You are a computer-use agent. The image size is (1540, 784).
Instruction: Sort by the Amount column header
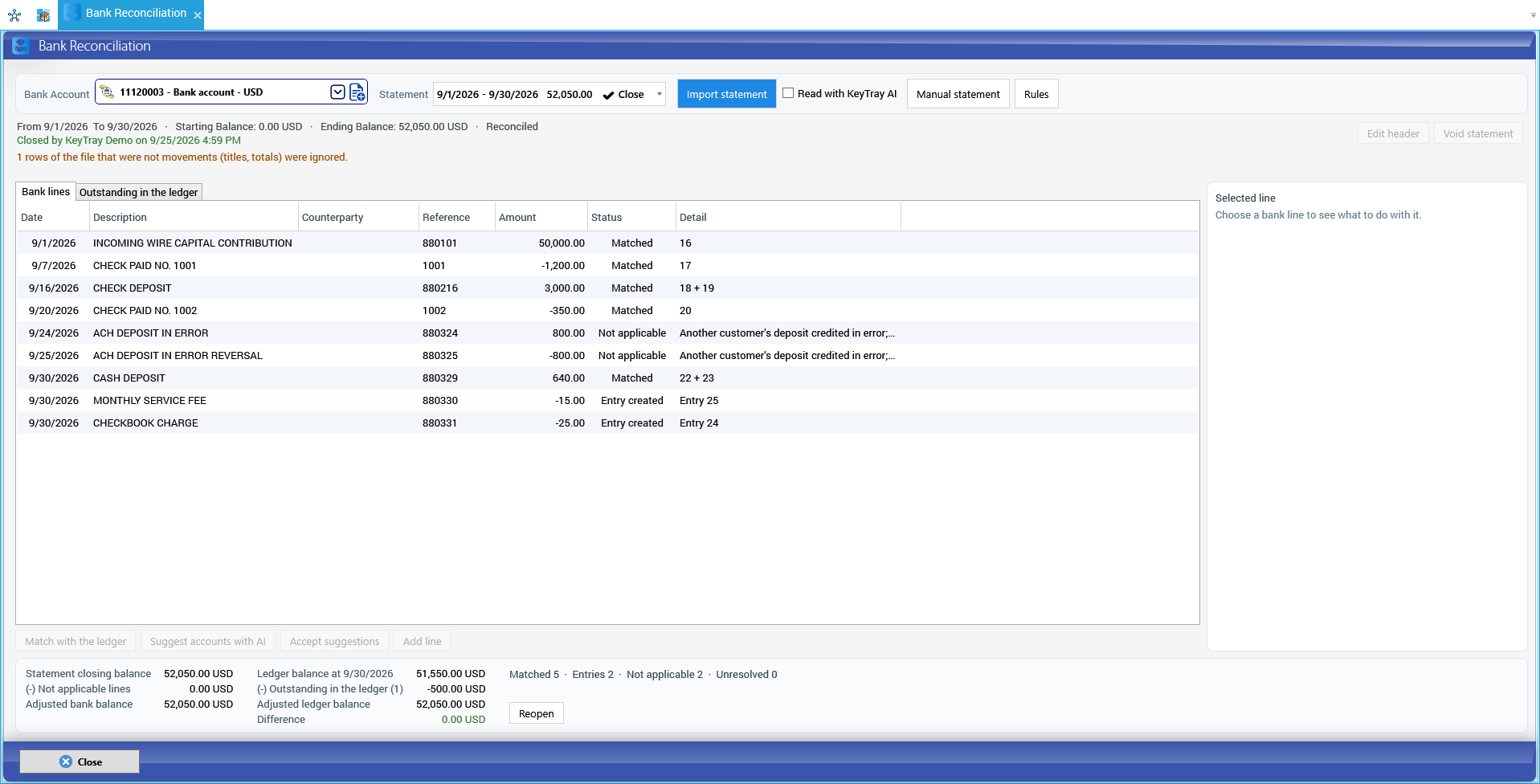point(541,217)
